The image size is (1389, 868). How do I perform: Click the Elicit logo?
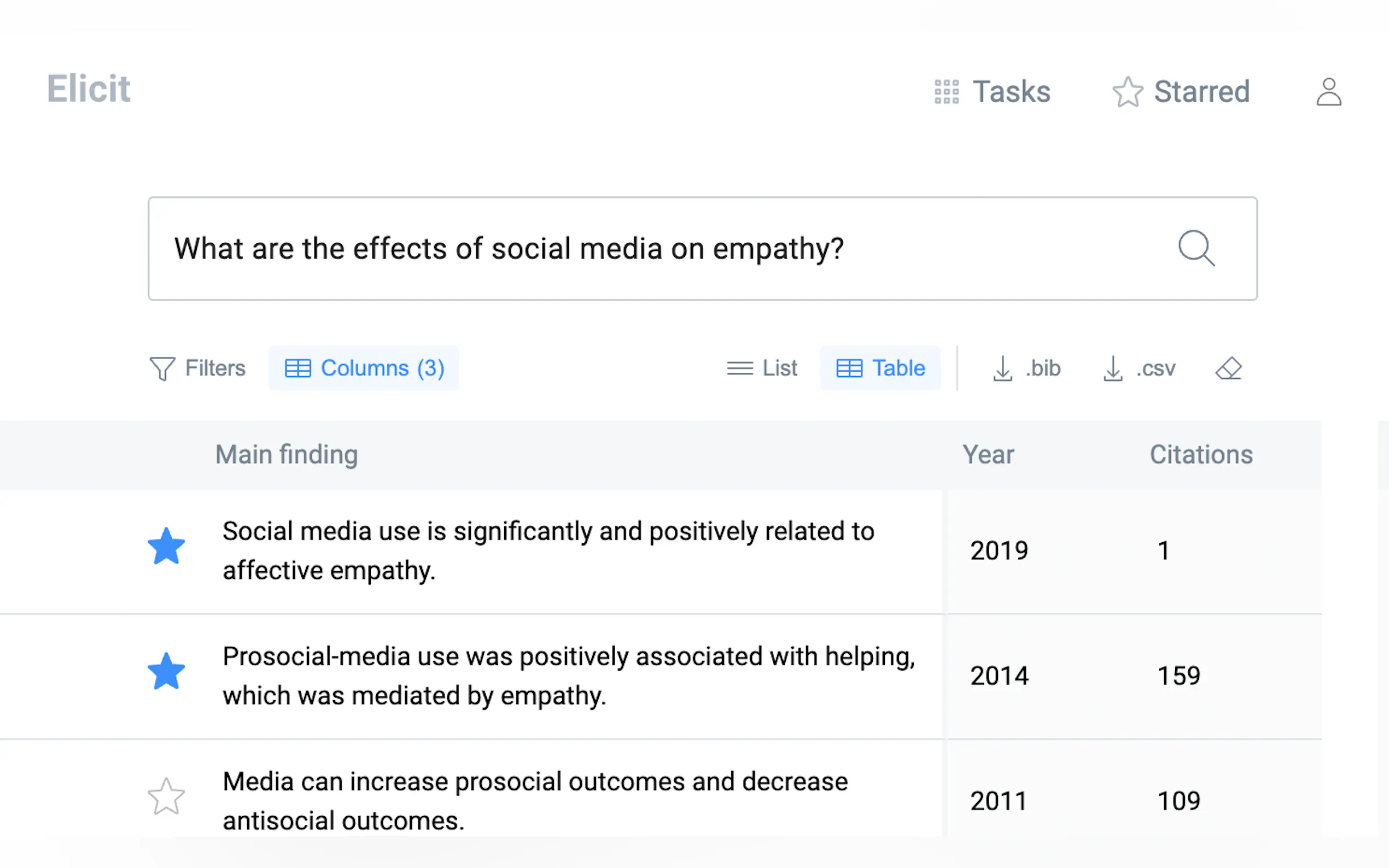89,89
